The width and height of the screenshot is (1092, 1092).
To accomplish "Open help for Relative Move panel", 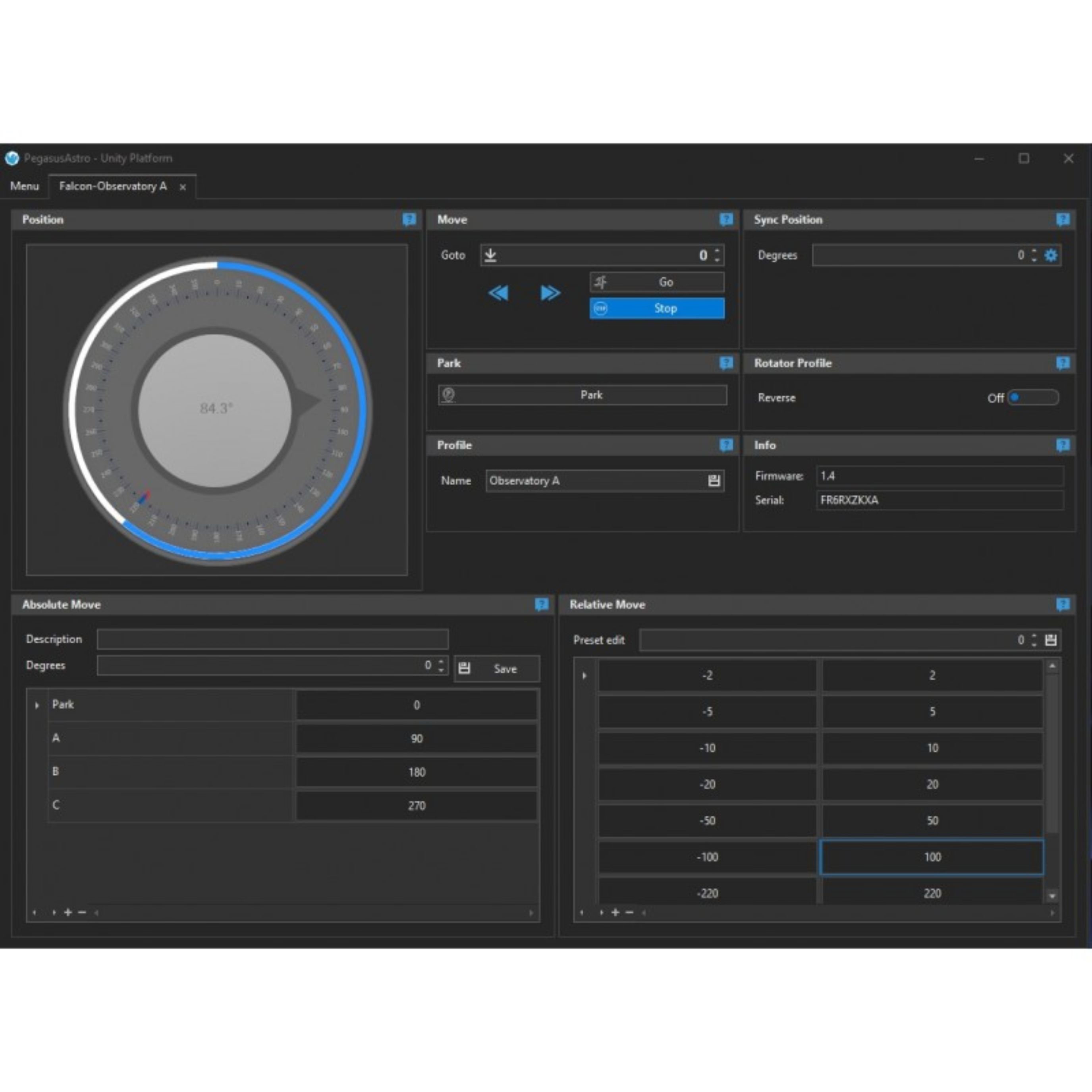I will tap(1063, 604).
